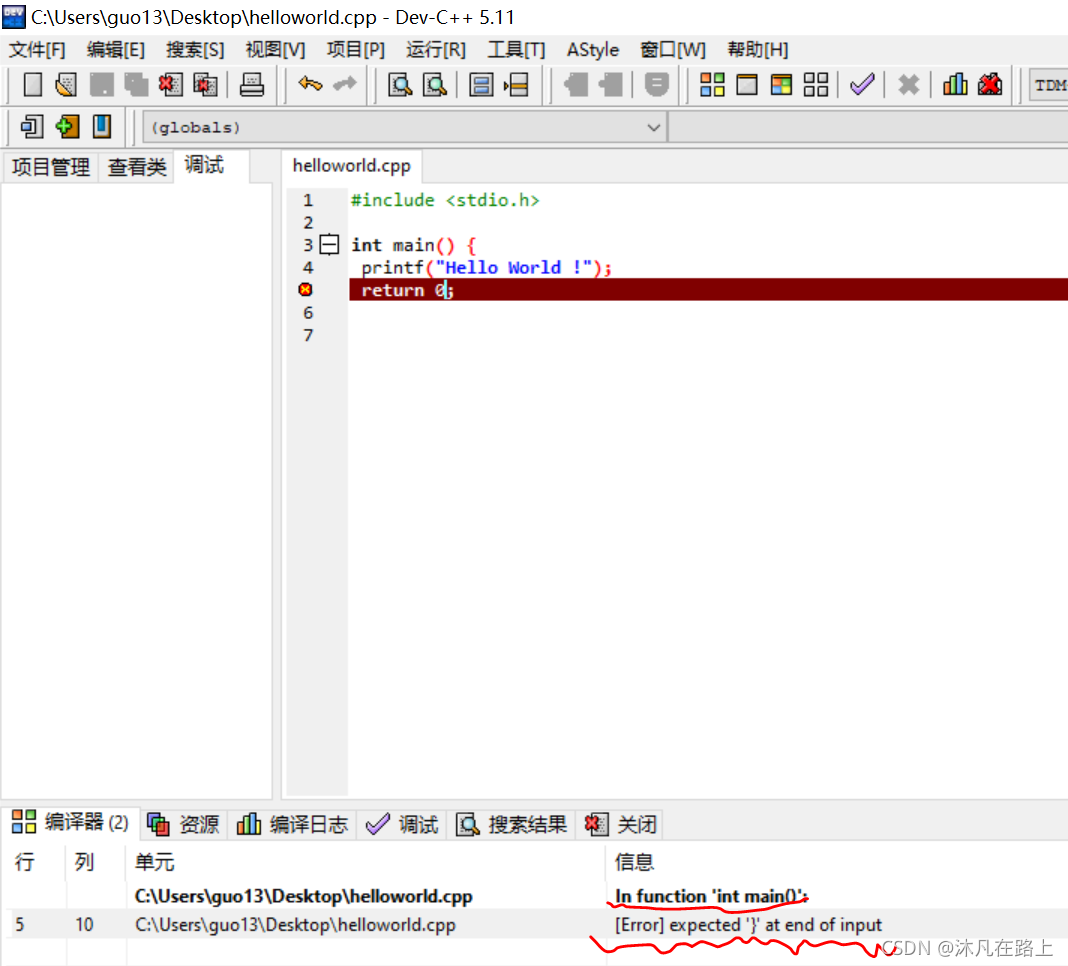This screenshot has width=1068, height=966.
Task: Click the Compile and Run icon
Action: [781, 84]
